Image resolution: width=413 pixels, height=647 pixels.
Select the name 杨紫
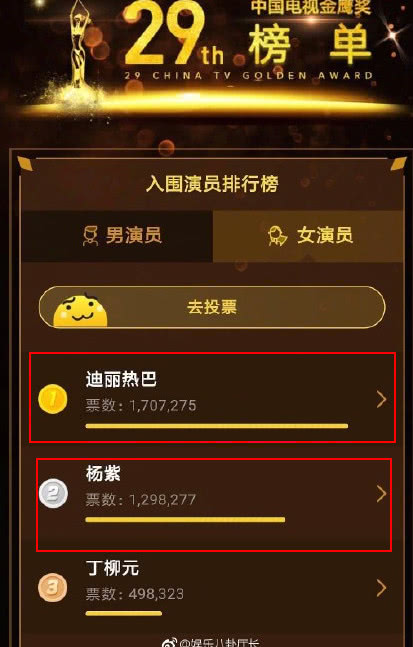pos(103,473)
